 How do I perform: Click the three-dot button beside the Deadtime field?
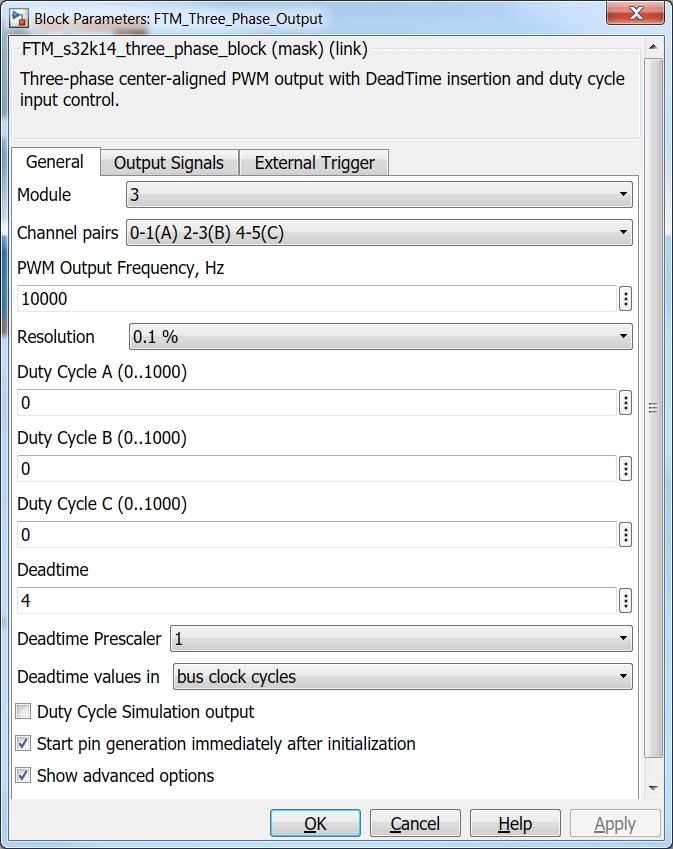coord(626,601)
